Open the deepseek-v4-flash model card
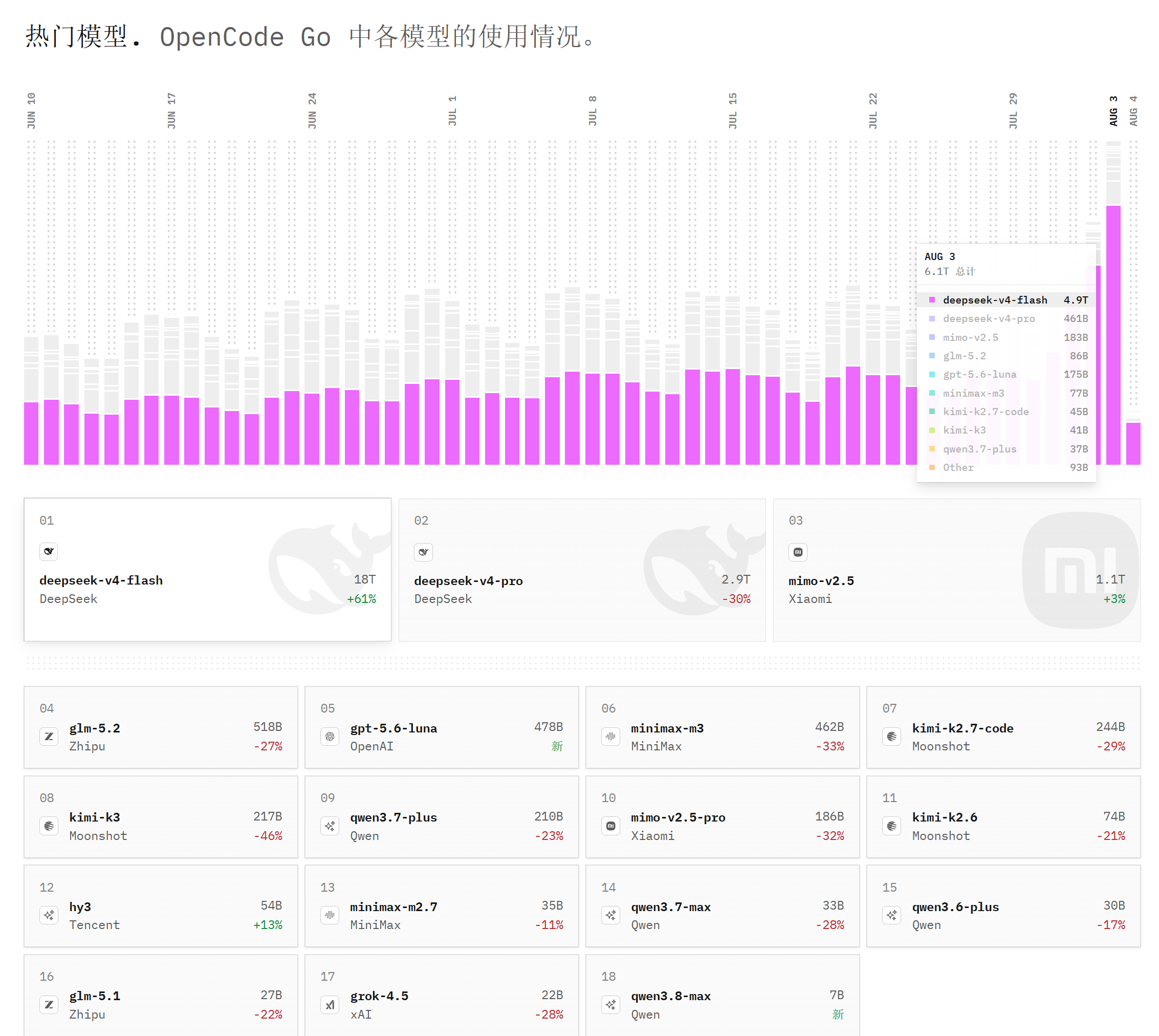The width and height of the screenshot is (1159, 1036). click(x=207, y=570)
